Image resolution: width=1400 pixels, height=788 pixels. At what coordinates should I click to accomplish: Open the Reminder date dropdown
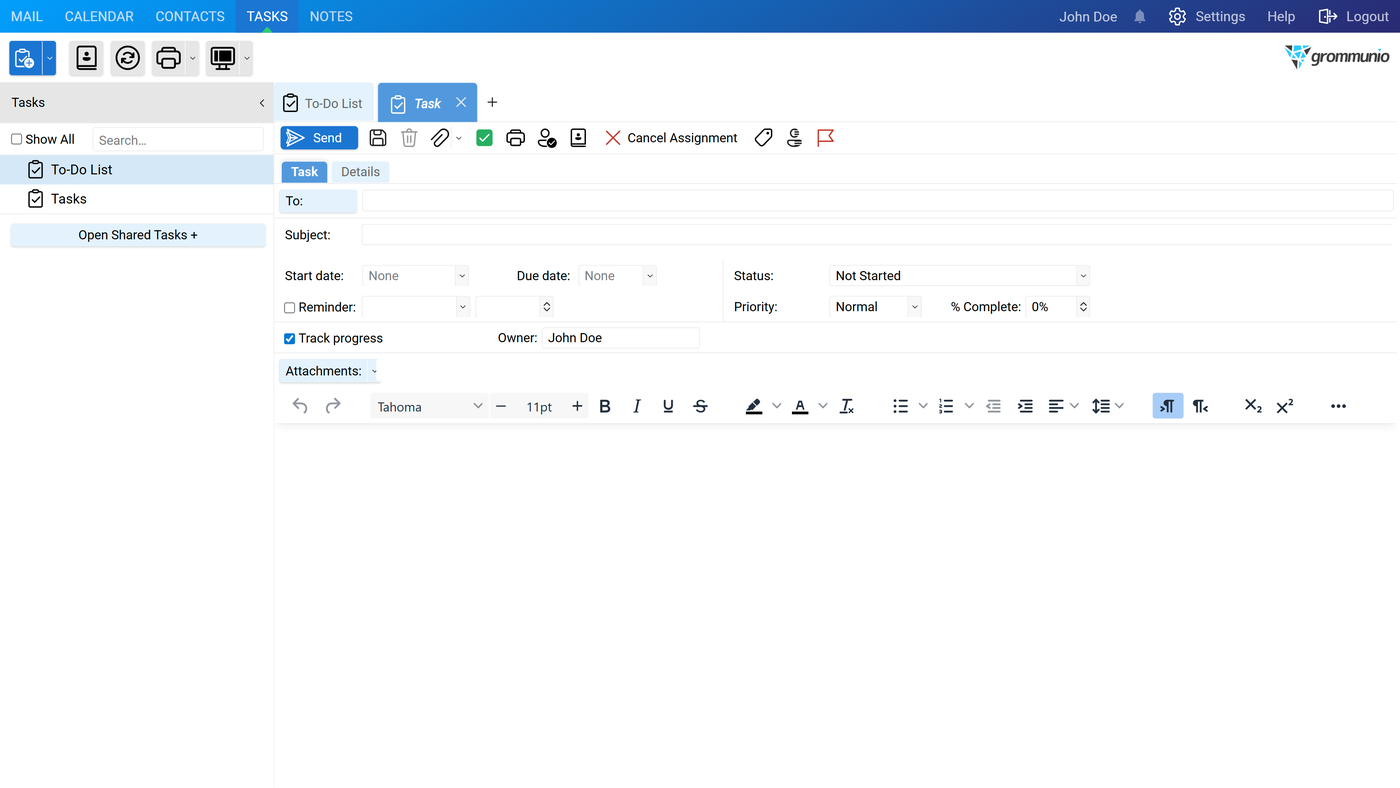click(x=462, y=307)
